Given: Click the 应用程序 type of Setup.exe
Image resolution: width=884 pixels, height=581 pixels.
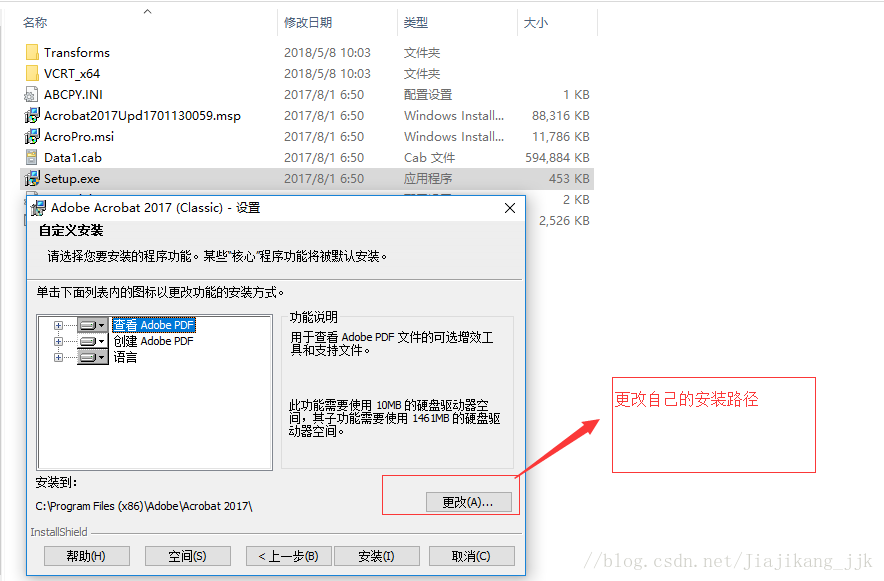Looking at the screenshot, I should pyautogui.click(x=428, y=179).
